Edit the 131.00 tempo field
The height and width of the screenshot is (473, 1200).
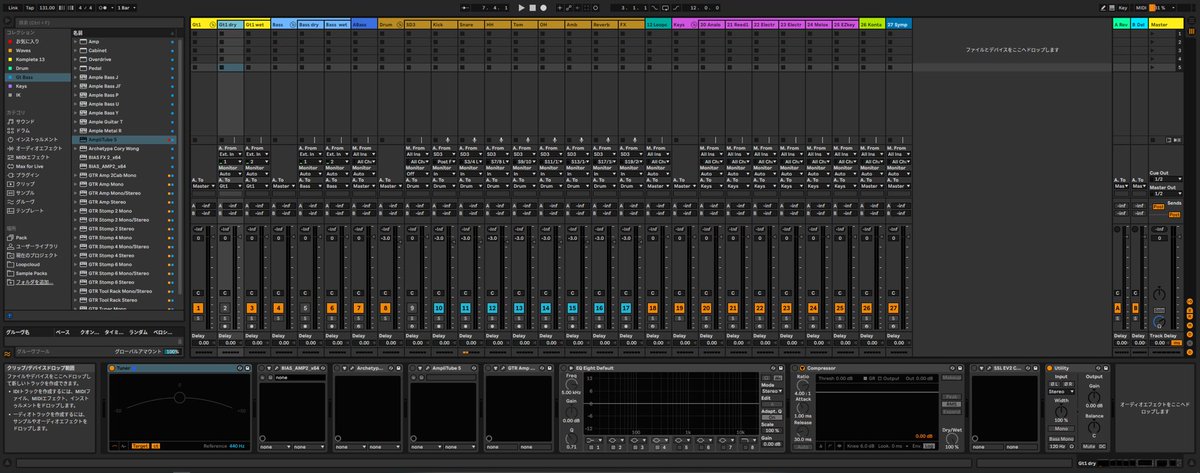(48, 7)
